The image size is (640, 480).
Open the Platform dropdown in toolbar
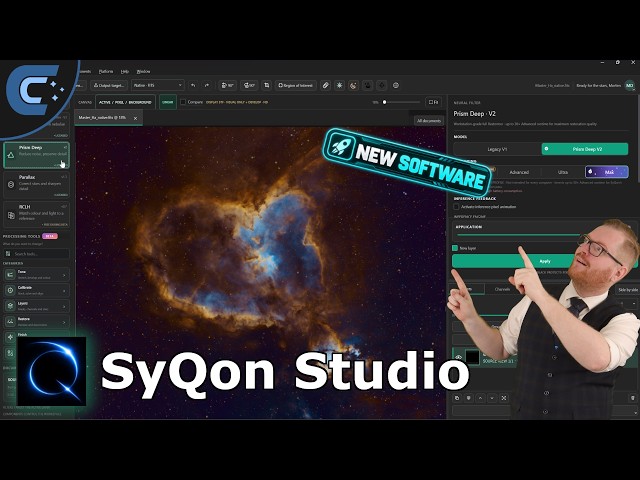158,85
